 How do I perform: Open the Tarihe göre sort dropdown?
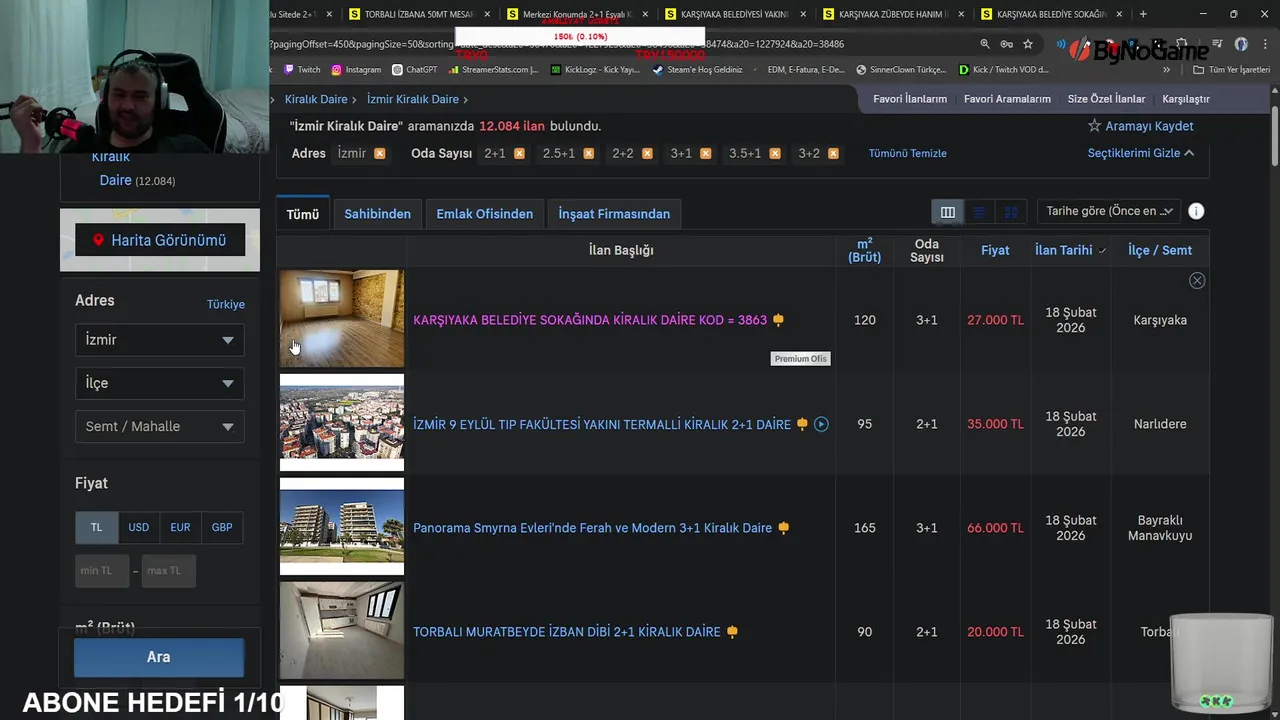[x=1108, y=211]
